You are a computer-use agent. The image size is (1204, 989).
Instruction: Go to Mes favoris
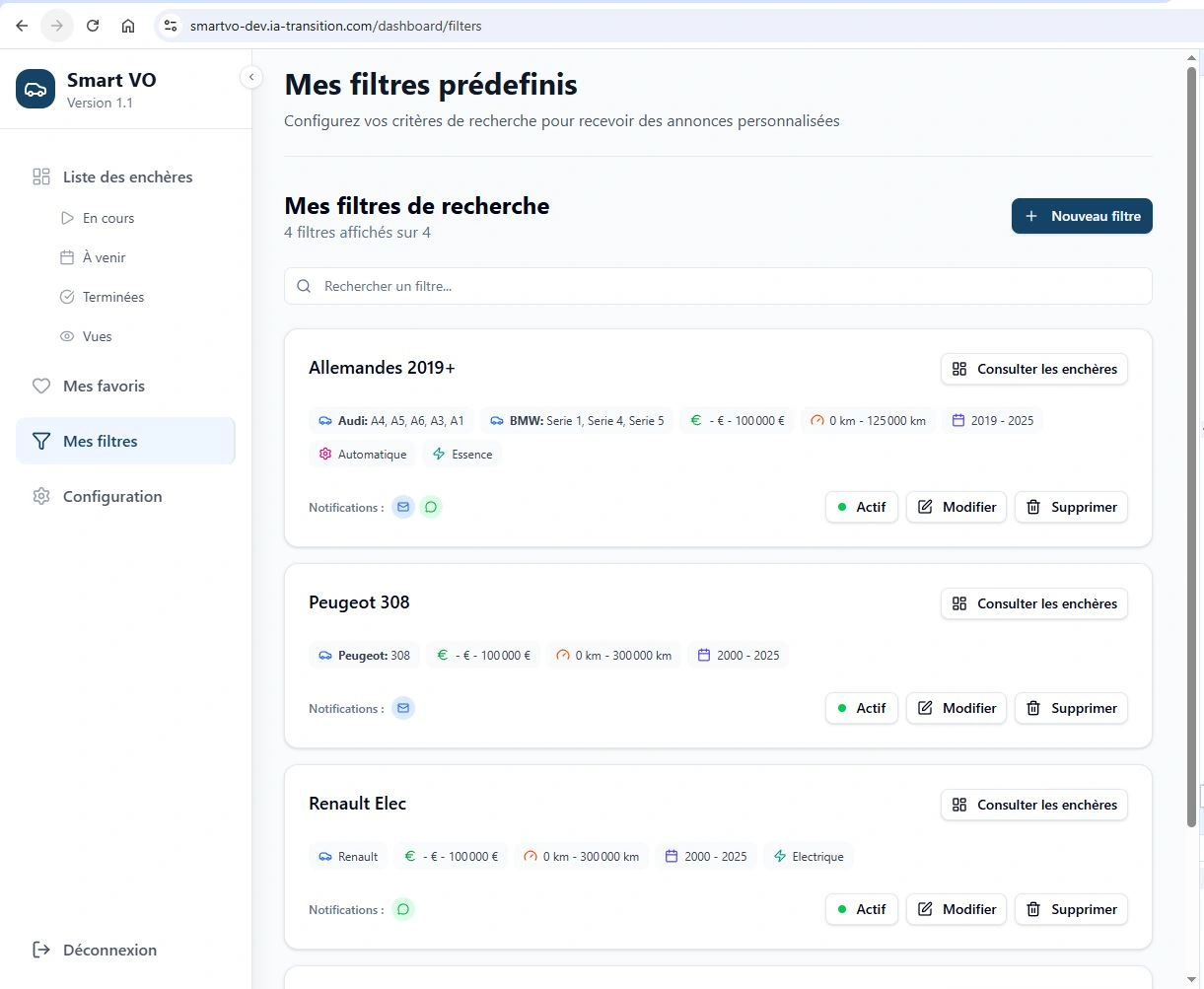[104, 386]
